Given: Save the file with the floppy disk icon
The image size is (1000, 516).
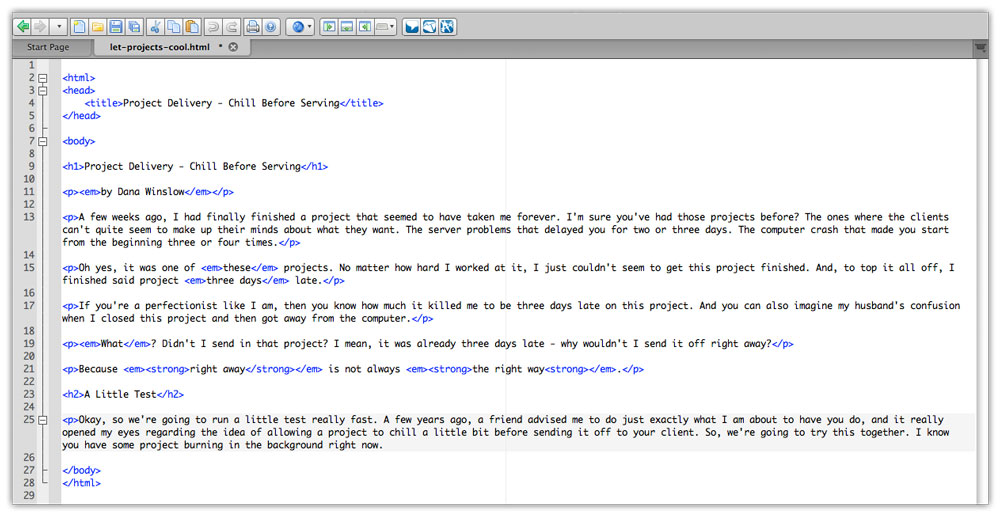Looking at the screenshot, I should click(116, 26).
